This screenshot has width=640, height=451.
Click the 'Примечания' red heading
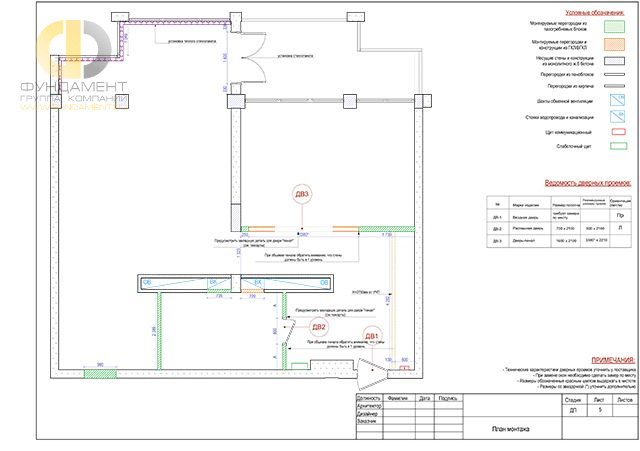pos(613,360)
